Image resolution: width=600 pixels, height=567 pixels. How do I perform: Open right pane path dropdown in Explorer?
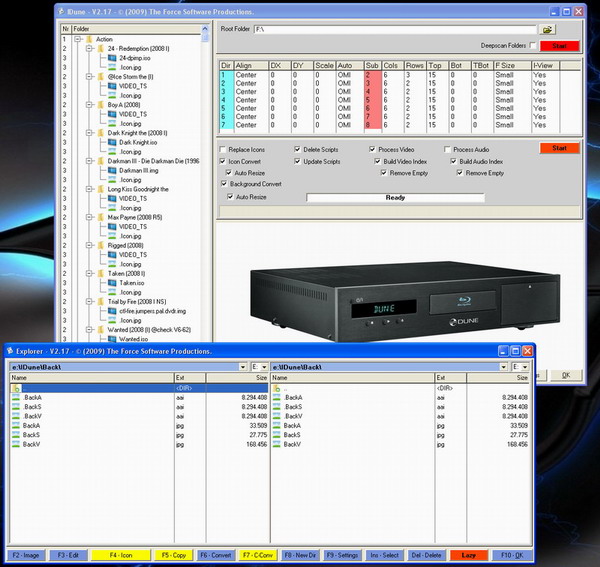coord(504,367)
